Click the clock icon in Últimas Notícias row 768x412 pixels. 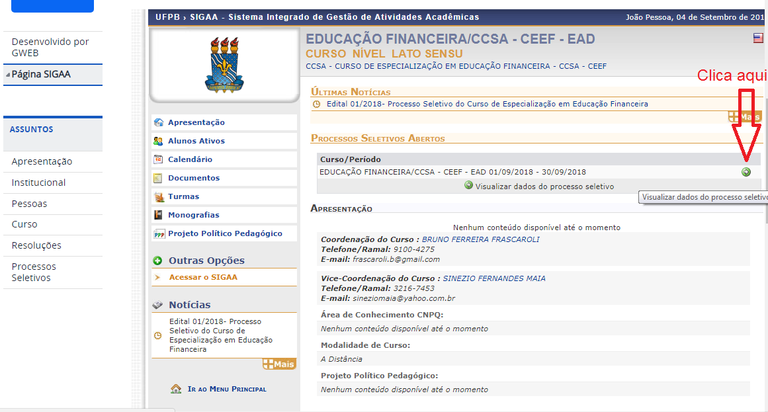click(x=316, y=104)
